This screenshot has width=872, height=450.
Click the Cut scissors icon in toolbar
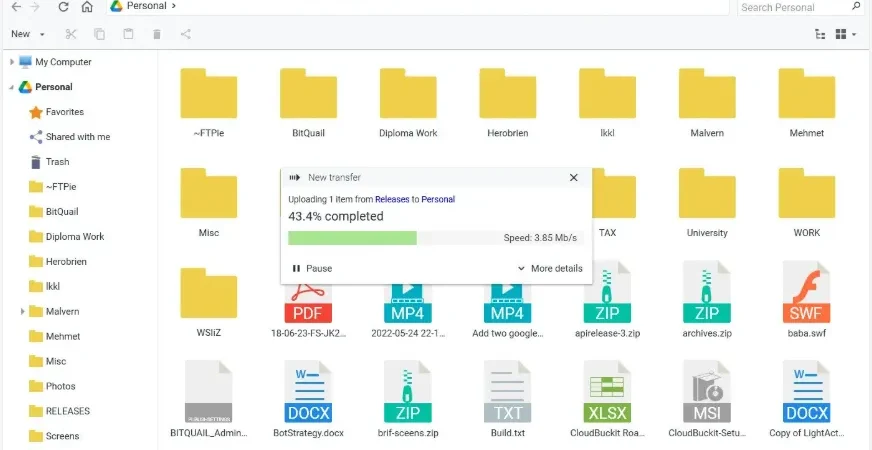pyautogui.click(x=71, y=34)
